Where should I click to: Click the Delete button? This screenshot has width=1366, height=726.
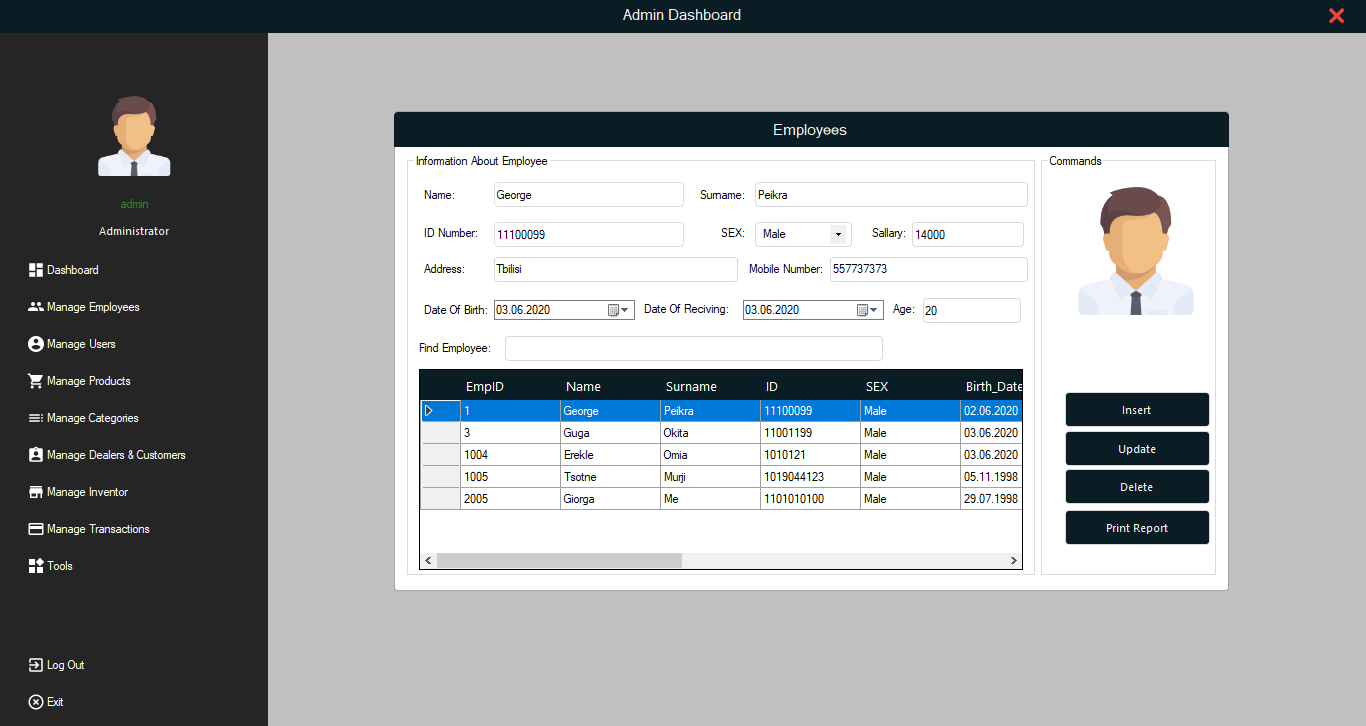(x=1137, y=487)
